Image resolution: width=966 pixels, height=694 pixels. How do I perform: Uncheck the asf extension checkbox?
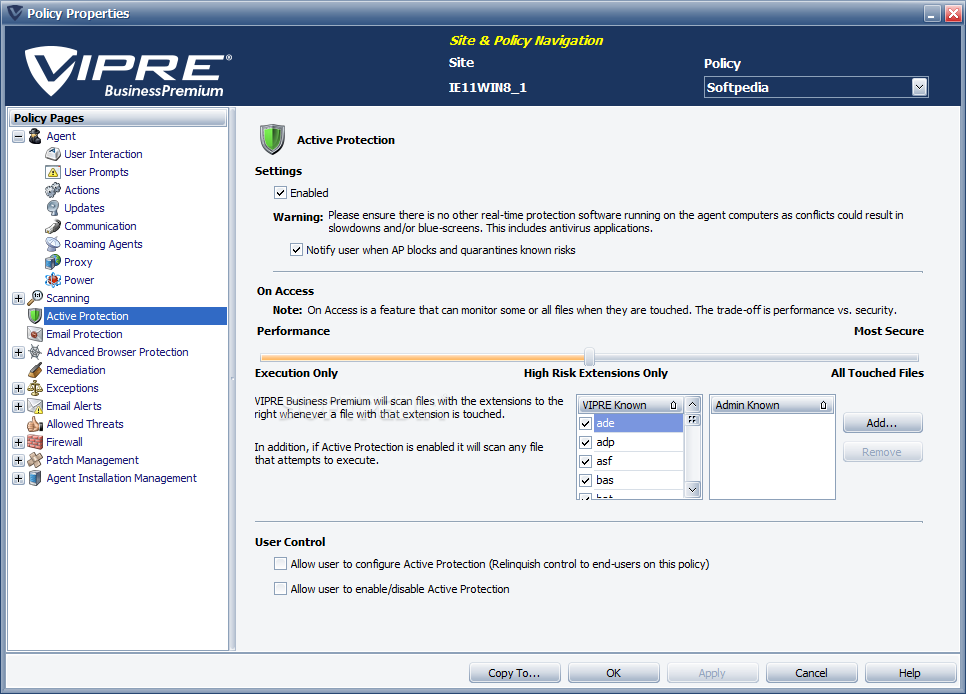click(586, 462)
